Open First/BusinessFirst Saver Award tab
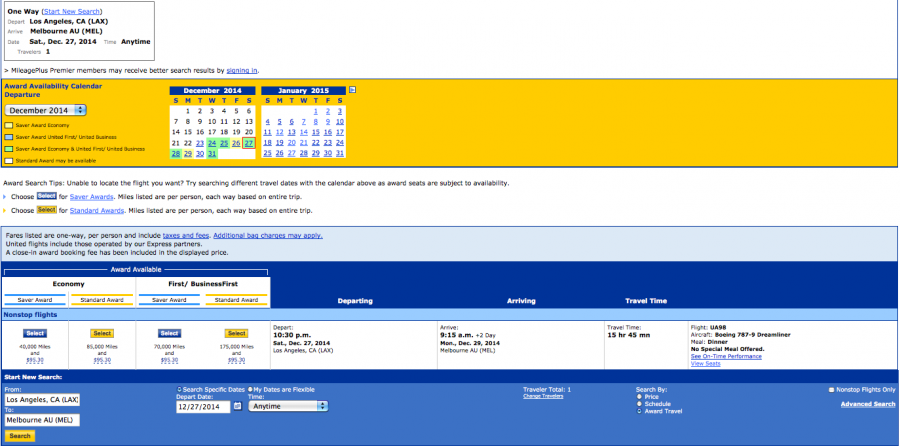Image resolution: width=900 pixels, height=446 pixels. click(x=169, y=300)
